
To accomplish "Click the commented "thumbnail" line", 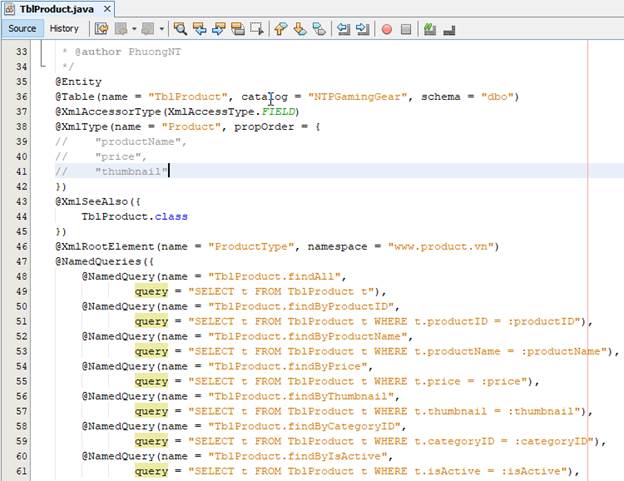I will (x=111, y=171).
